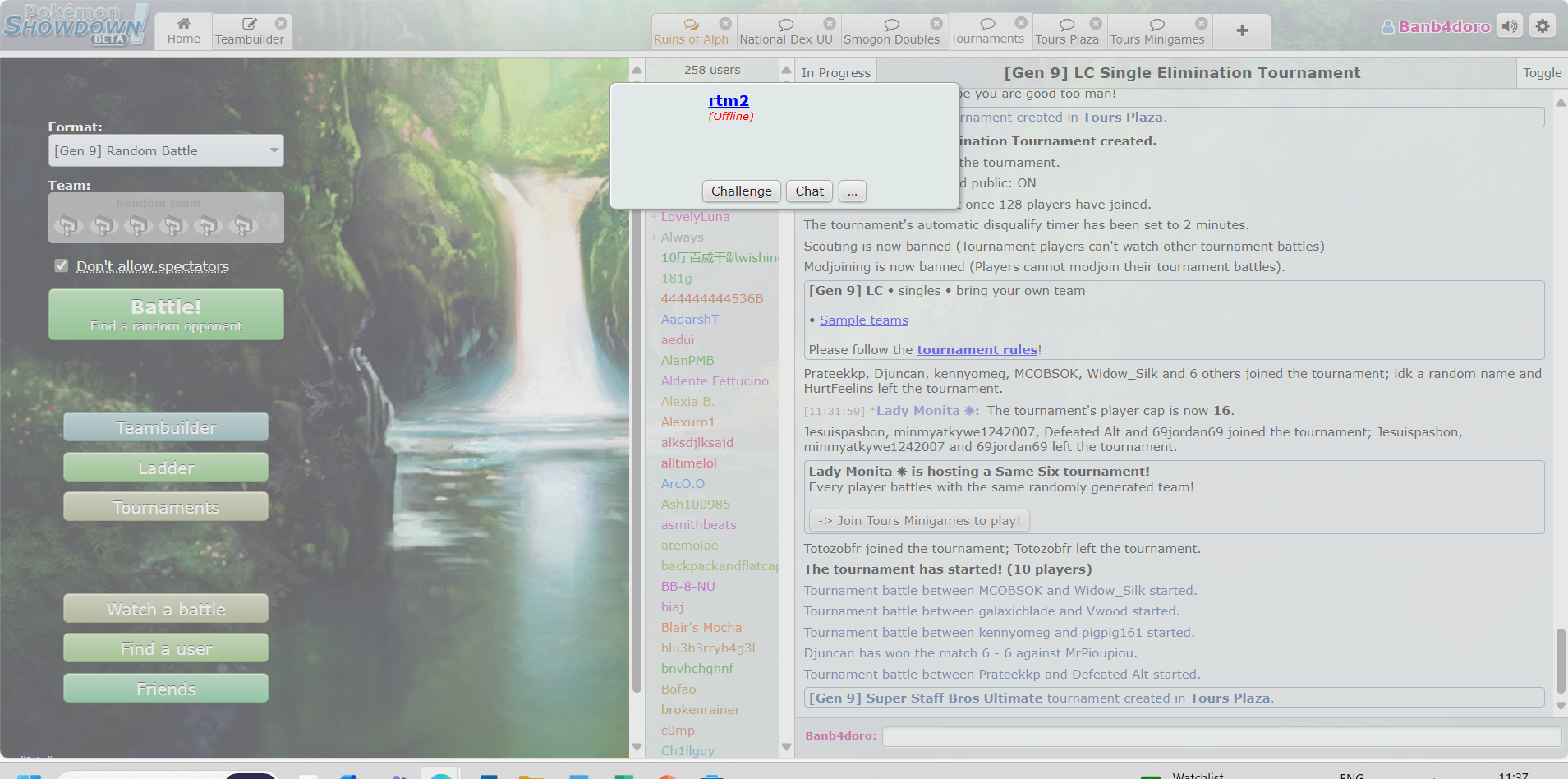Toggle Don't allow spectators checkbox

click(61, 265)
